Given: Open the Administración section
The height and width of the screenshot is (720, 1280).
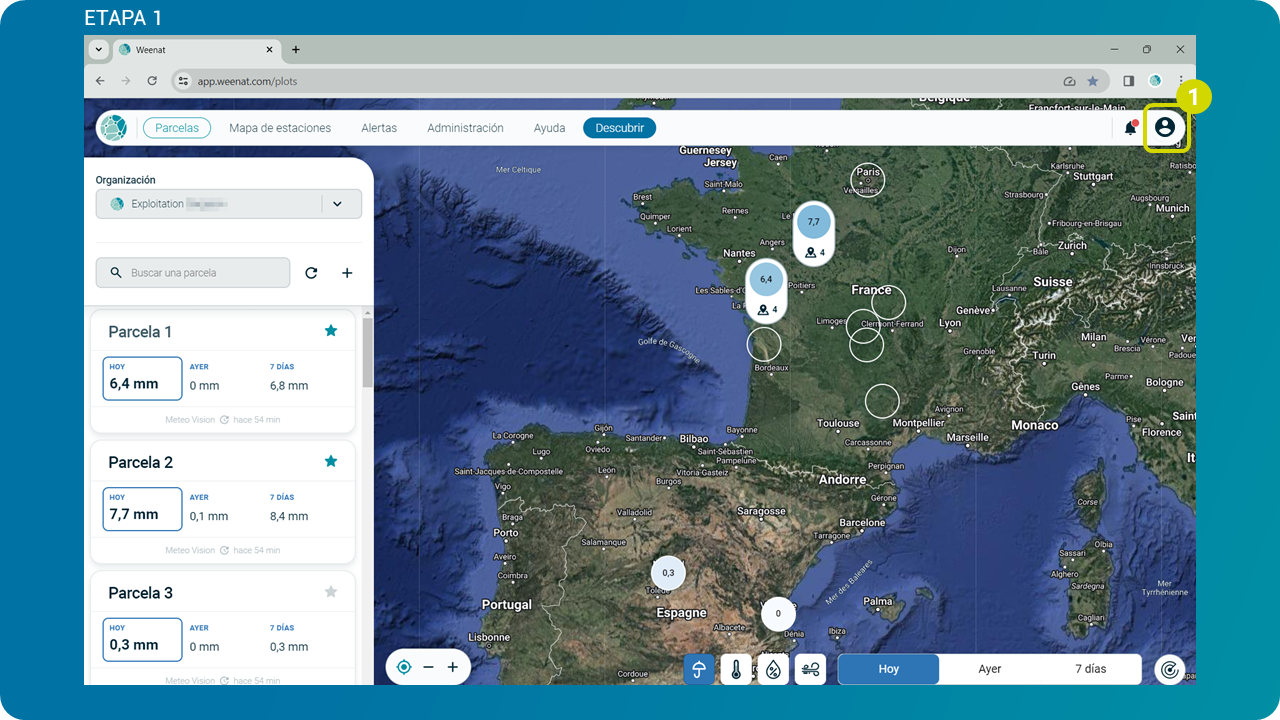Looking at the screenshot, I should tap(465, 128).
